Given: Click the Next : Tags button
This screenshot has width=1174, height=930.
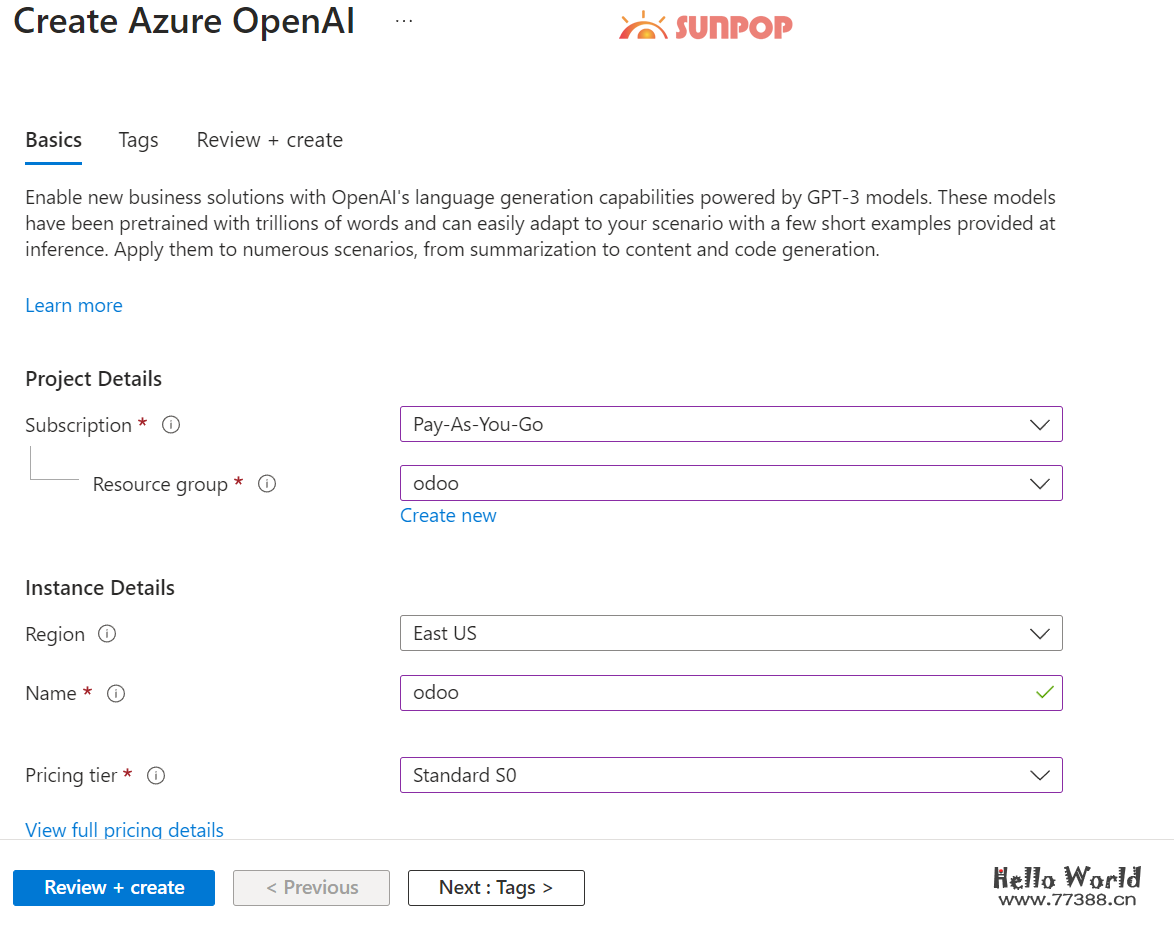Looking at the screenshot, I should [496, 888].
